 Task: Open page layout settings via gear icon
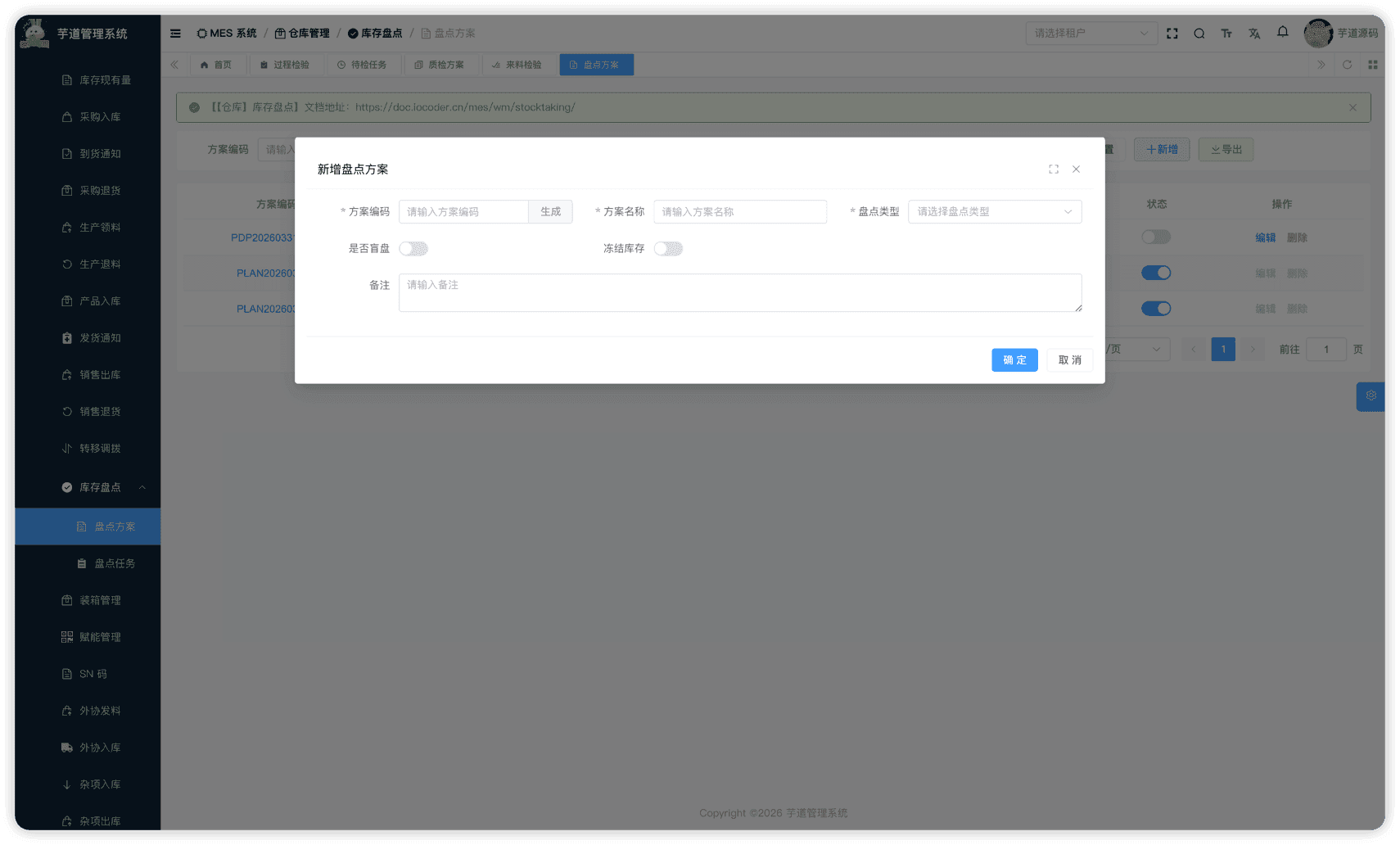pyautogui.click(x=1371, y=396)
